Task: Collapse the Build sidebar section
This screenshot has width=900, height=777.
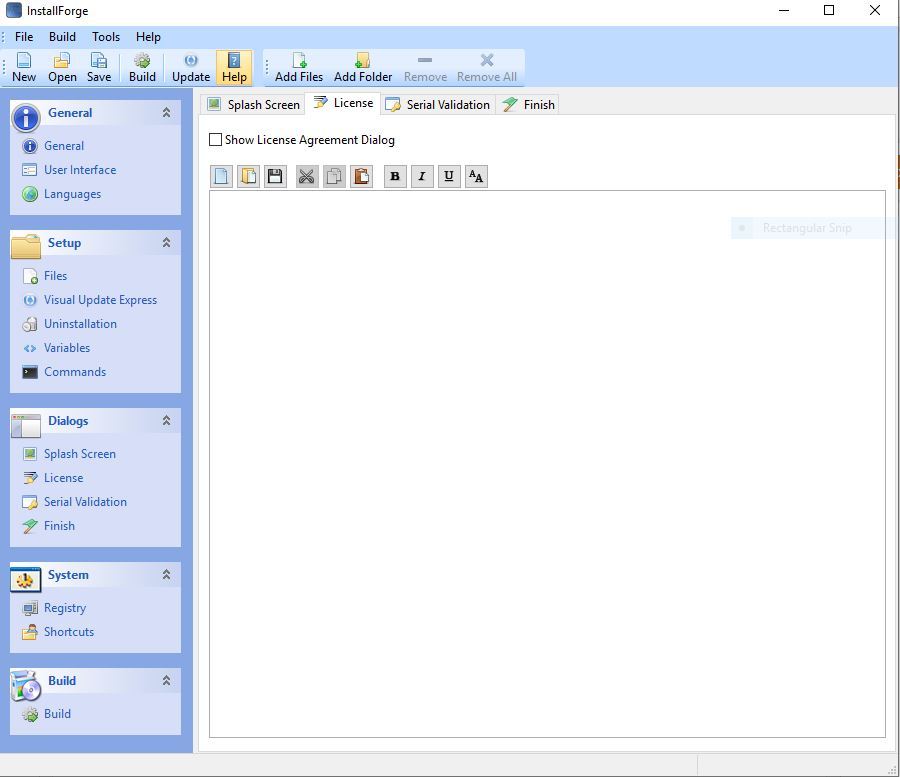Action: tap(166, 681)
